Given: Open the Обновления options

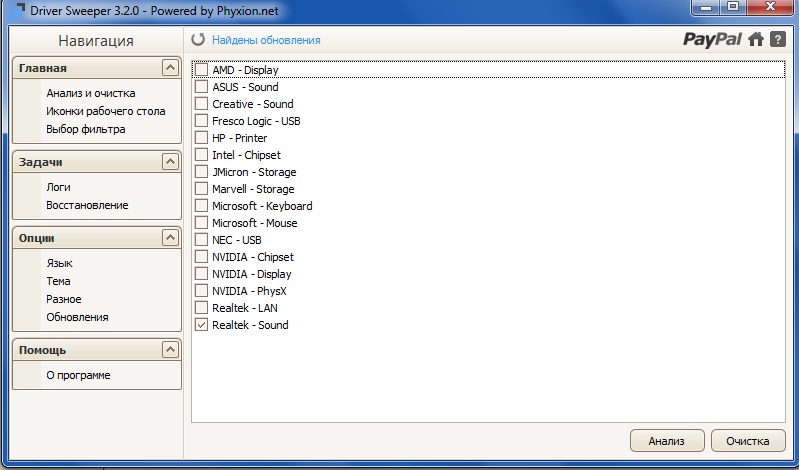Looking at the screenshot, I should click(77, 317).
